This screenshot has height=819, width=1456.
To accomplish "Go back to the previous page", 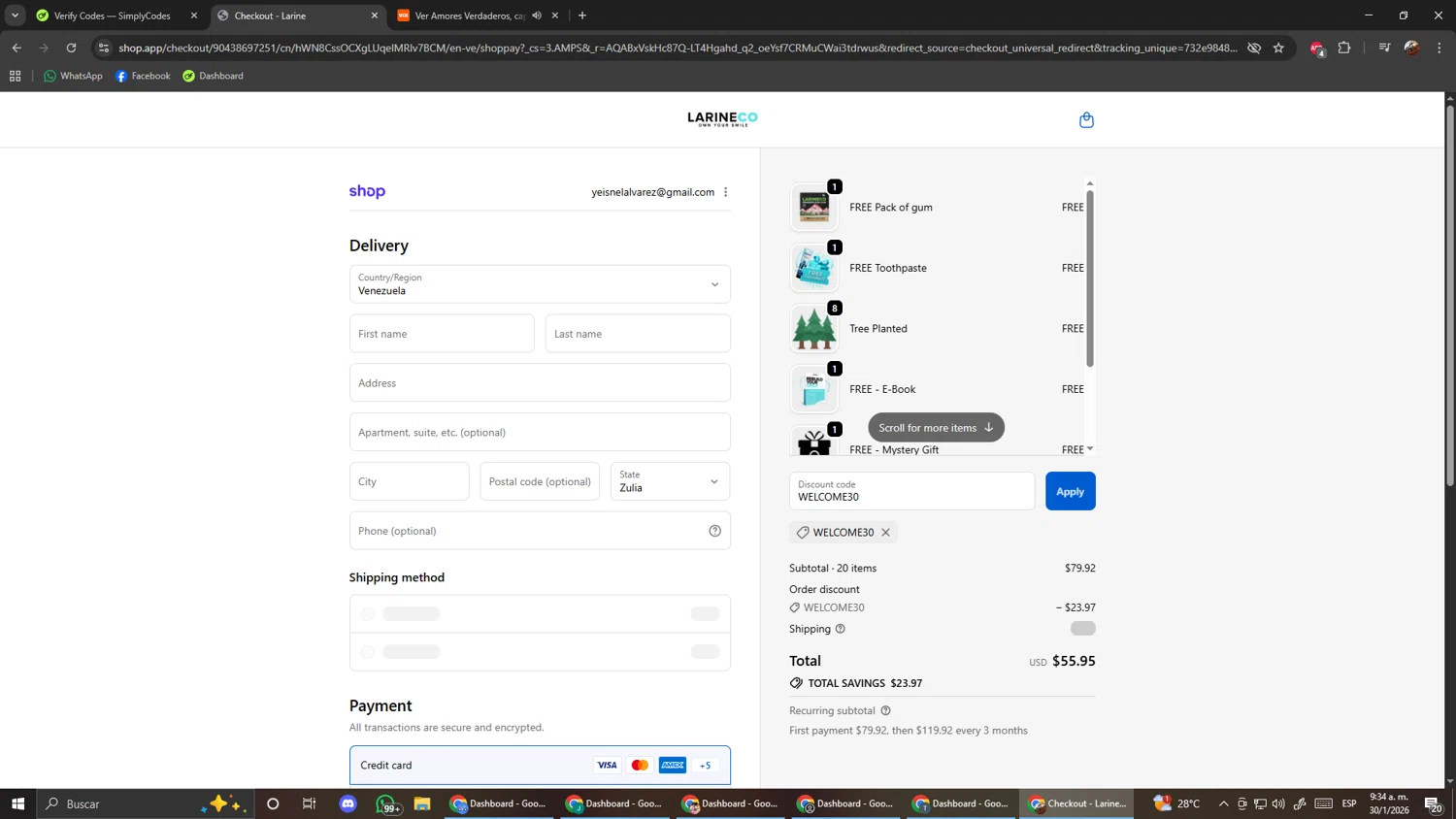I will pos(17,48).
